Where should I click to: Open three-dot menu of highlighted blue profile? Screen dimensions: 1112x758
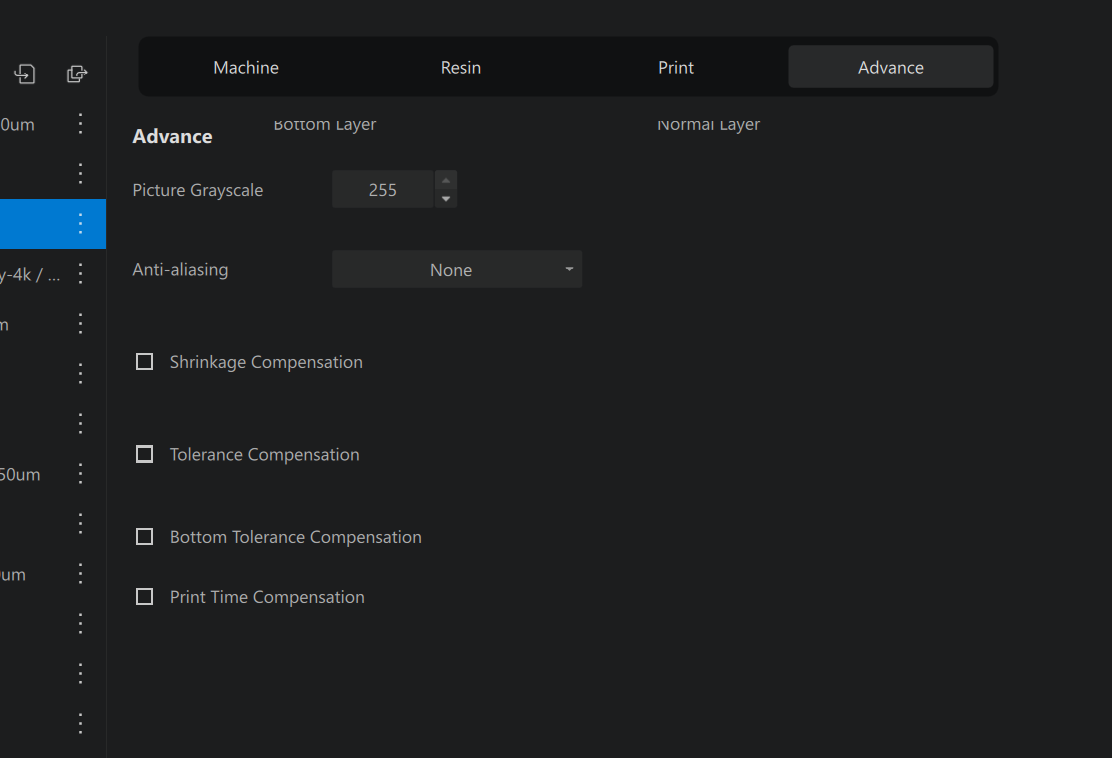tap(80, 224)
